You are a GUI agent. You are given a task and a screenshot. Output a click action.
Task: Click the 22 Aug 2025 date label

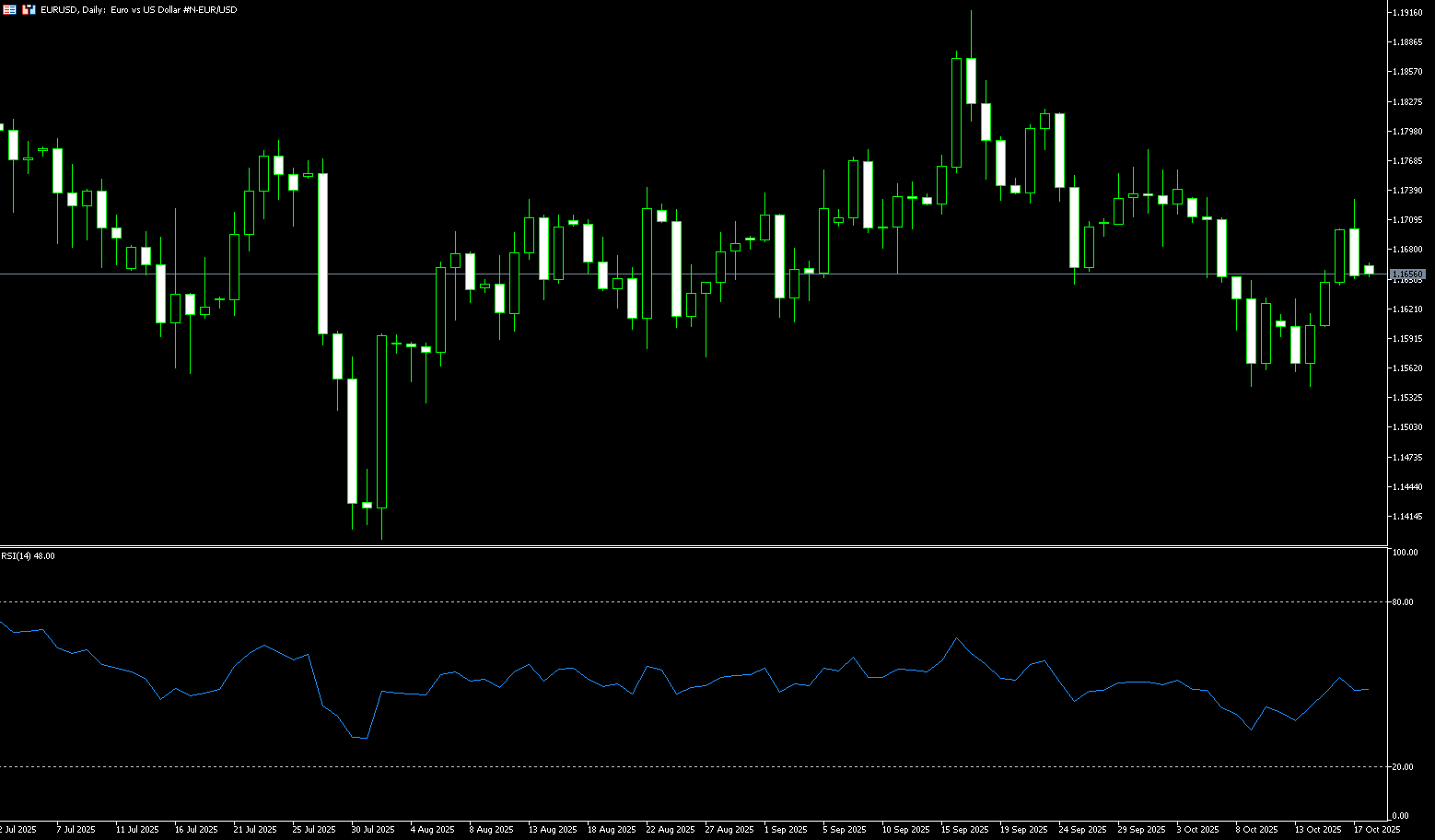coord(670,830)
